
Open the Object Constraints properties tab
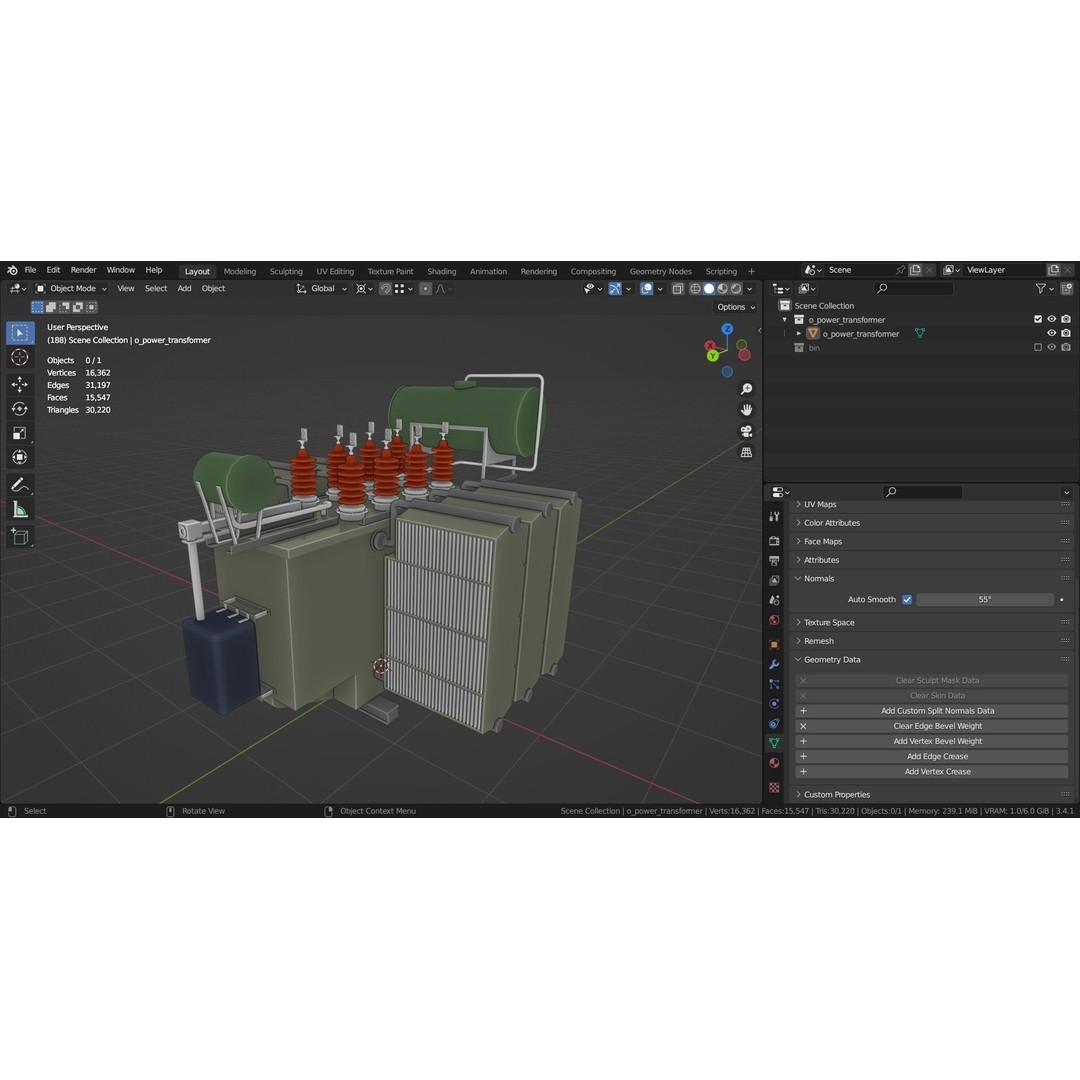tap(774, 724)
